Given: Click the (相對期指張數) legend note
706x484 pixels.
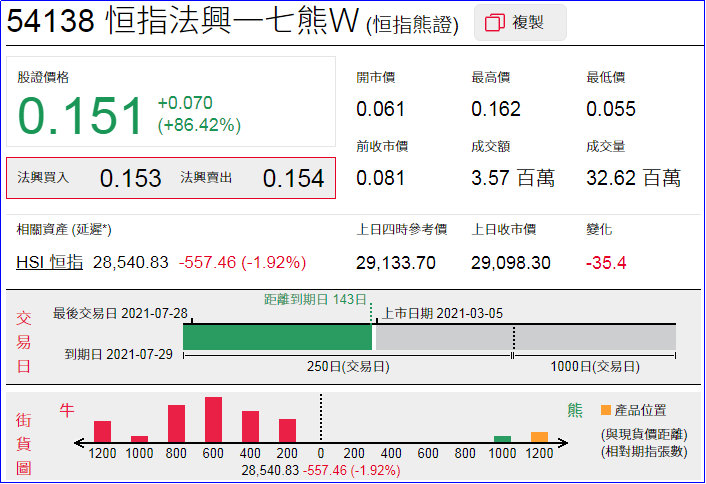Looking at the screenshot, I should [x=644, y=452].
